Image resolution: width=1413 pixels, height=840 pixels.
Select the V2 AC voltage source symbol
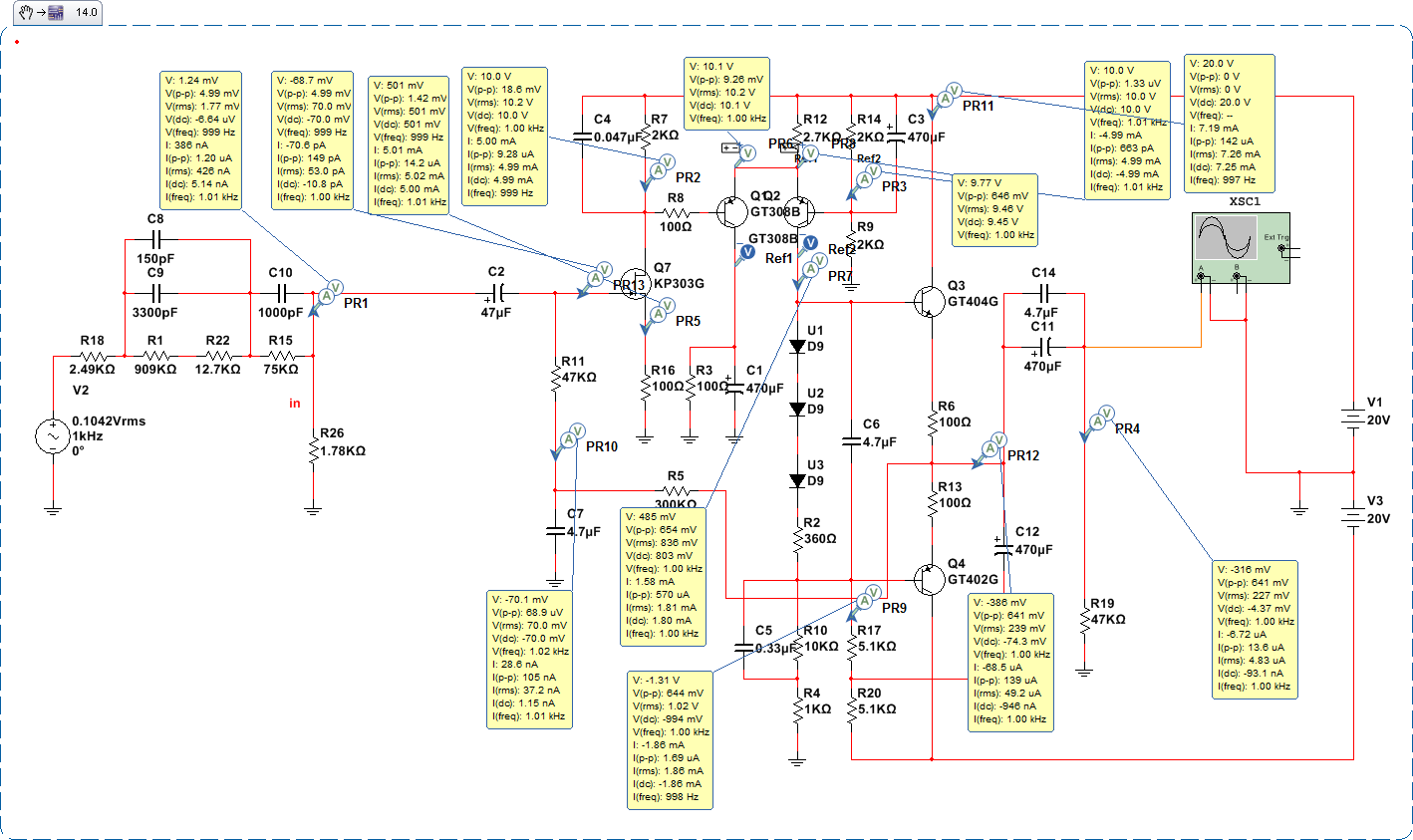[x=53, y=436]
